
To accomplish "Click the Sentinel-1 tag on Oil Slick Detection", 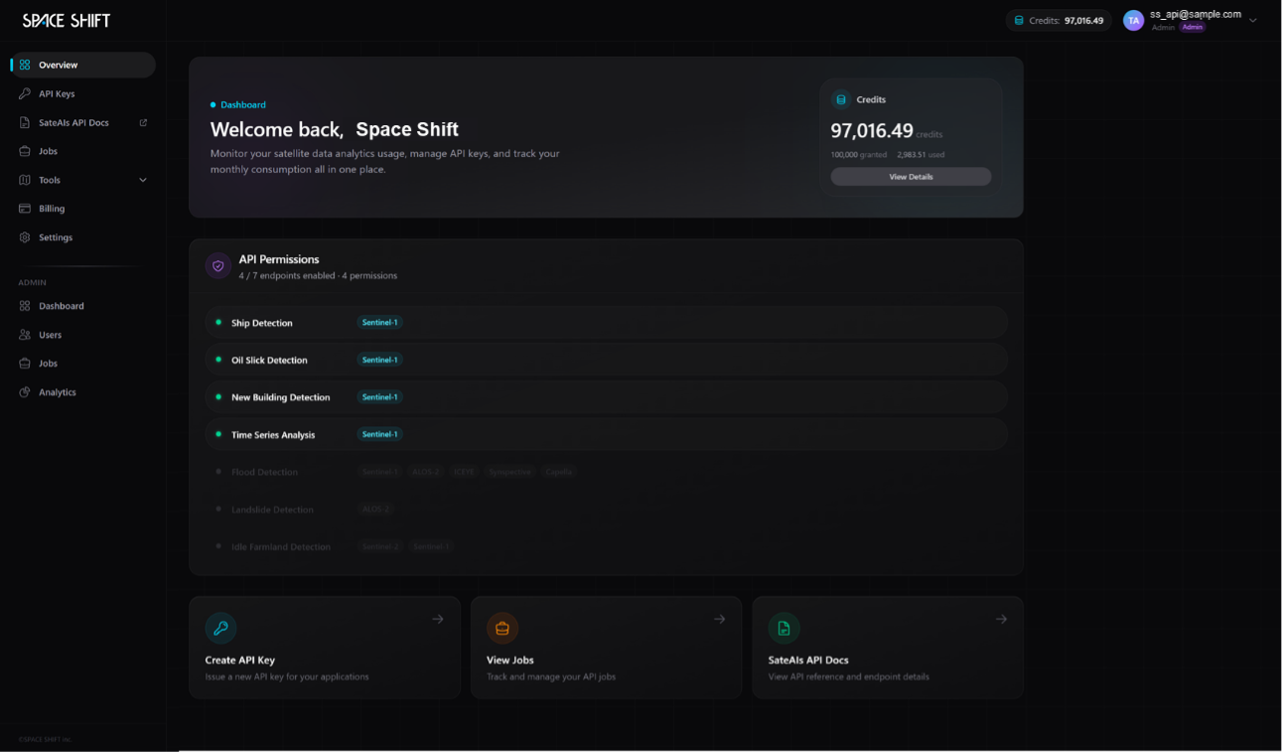I will [x=380, y=360].
